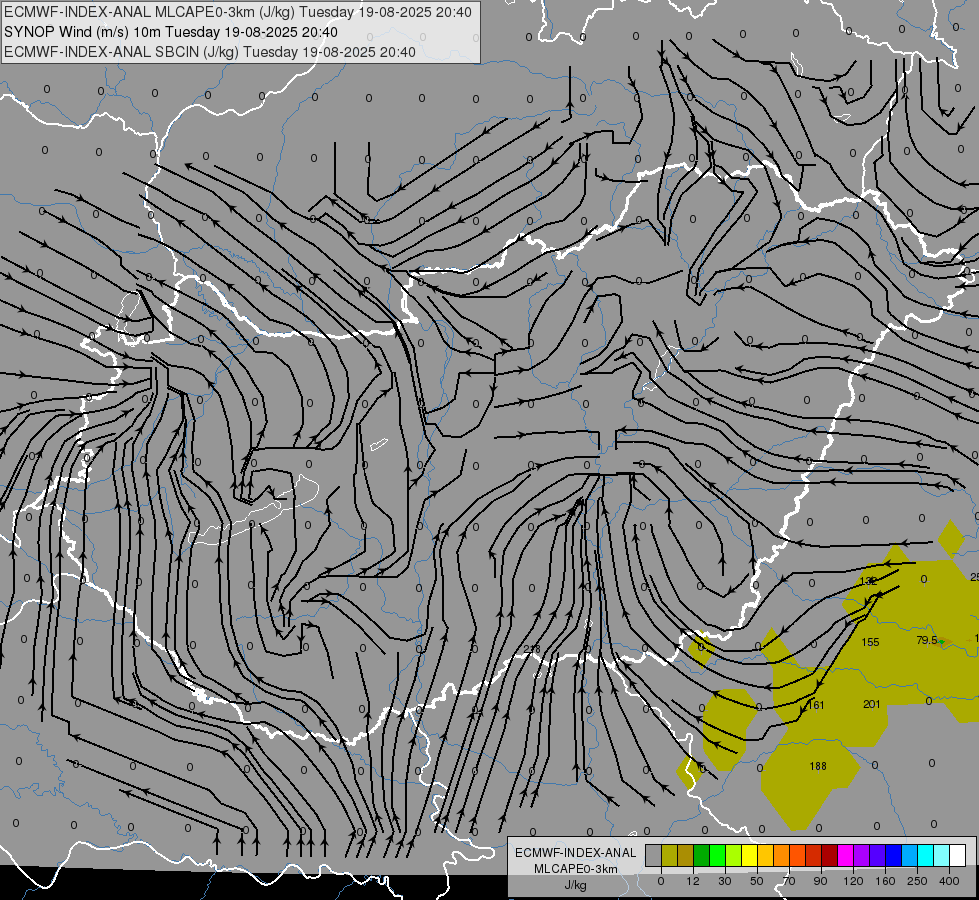Click the pure yellow legend swatch
The height and width of the screenshot is (900, 979).
pyautogui.click(x=749, y=855)
